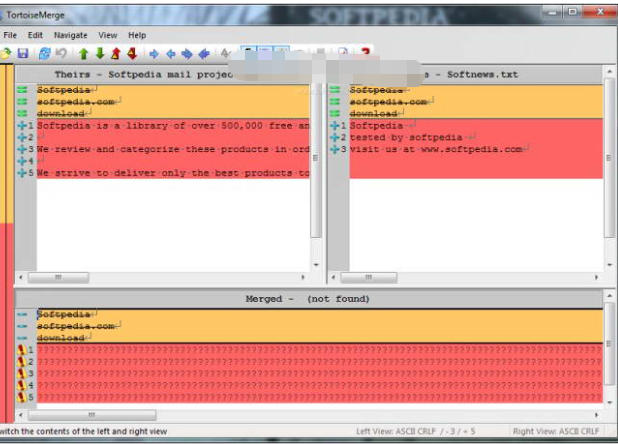Click the 'Merged - (not found)' pane header
618x444 pixels.
tap(307, 299)
